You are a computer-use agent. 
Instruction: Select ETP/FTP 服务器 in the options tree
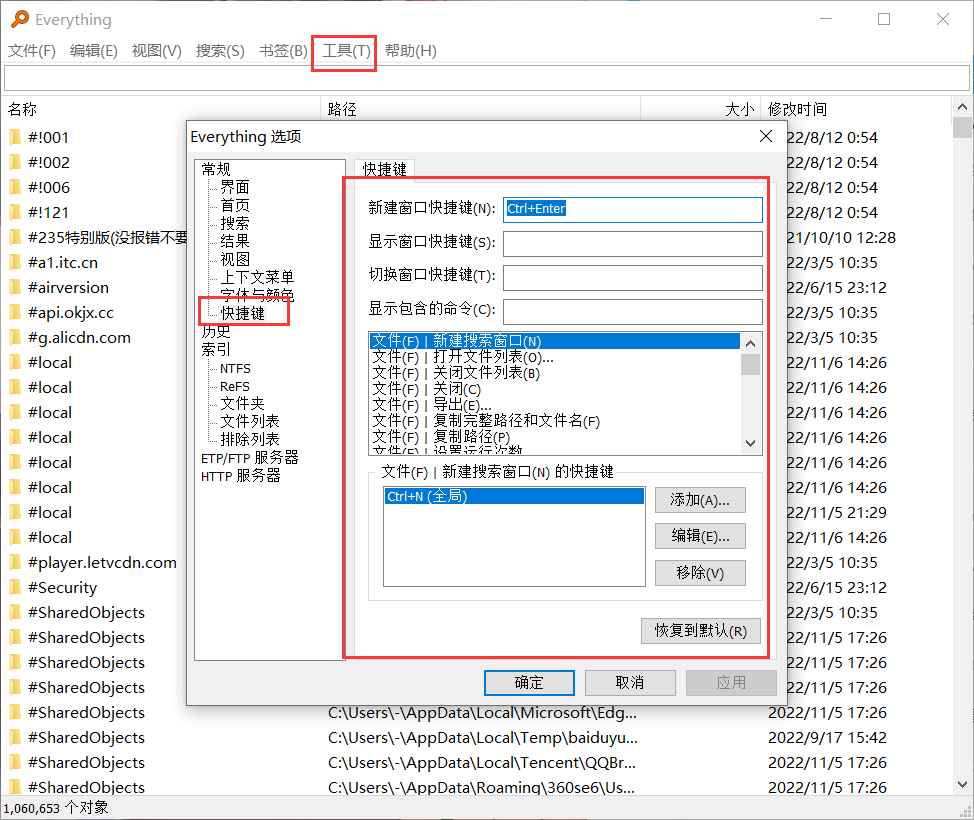[x=250, y=458]
